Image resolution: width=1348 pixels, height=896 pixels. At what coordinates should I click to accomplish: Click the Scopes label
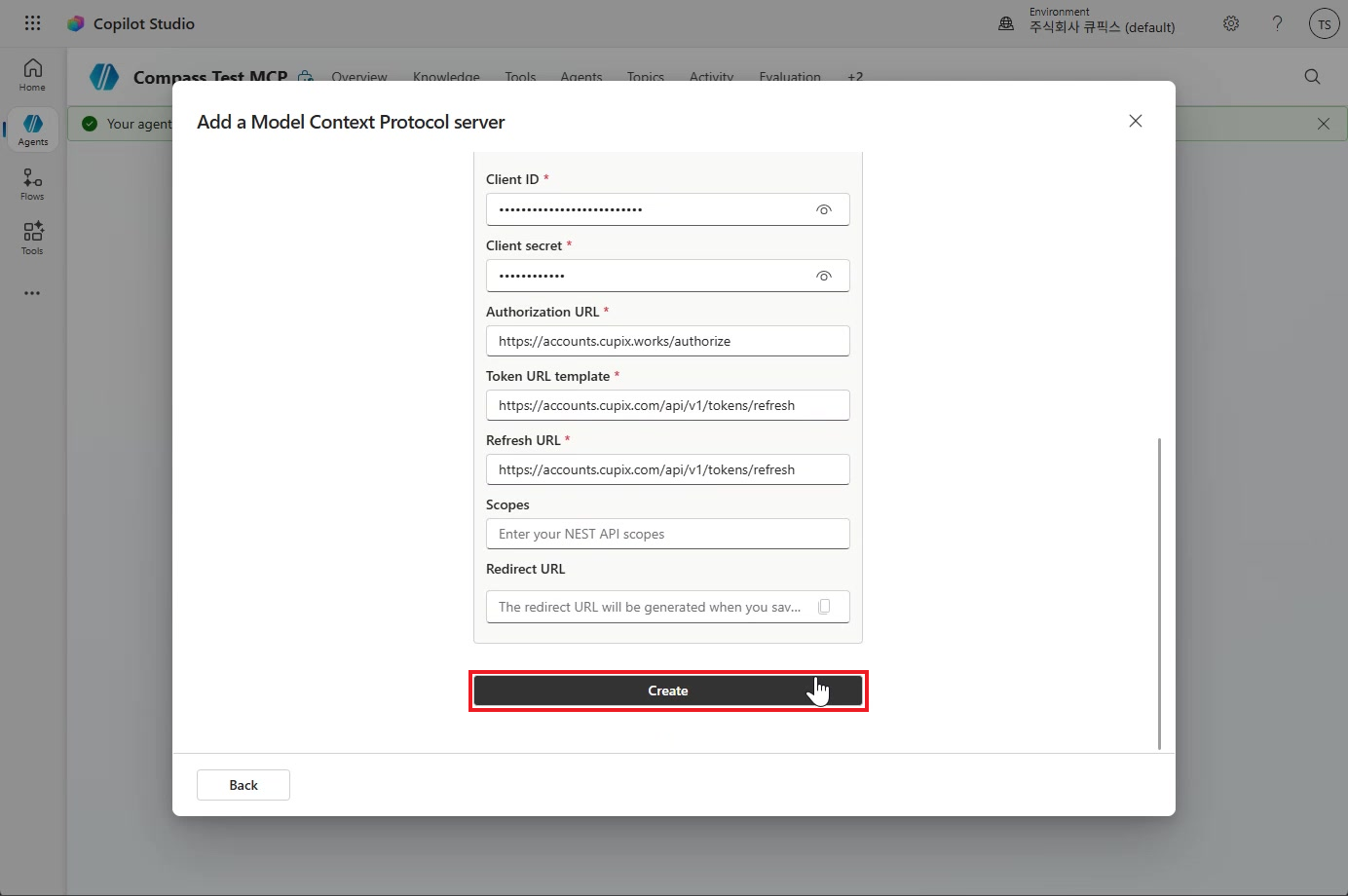pos(507,504)
